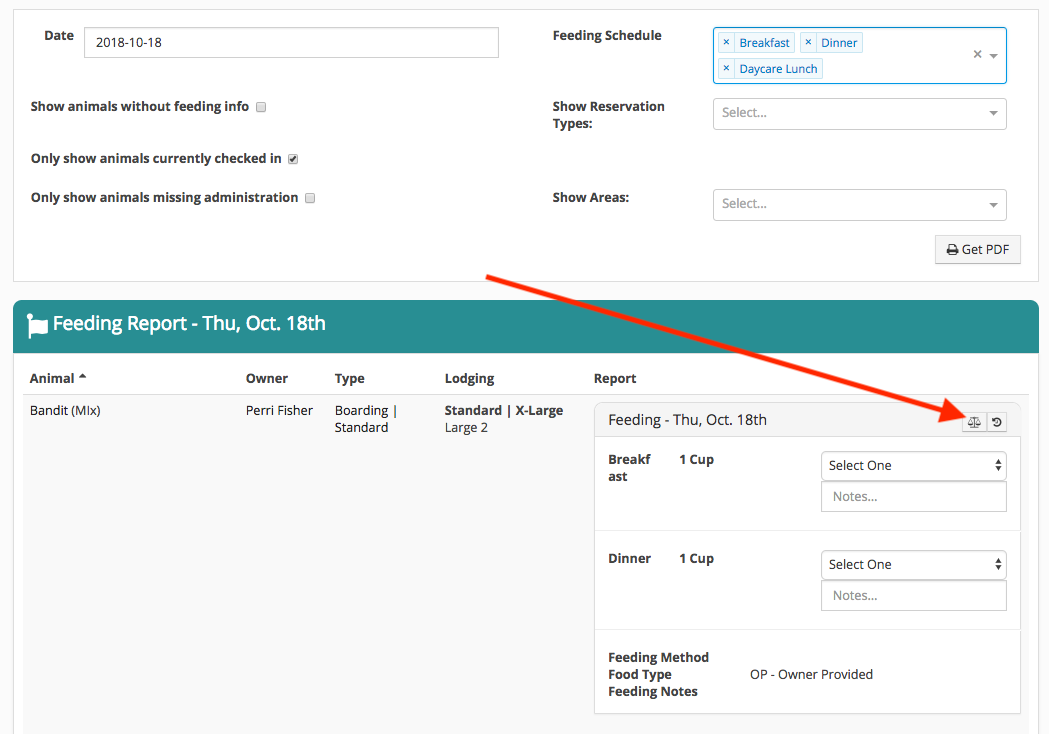Click owner name Perri Fisher
Viewport: 1049px width, 734px height.
tap(279, 410)
